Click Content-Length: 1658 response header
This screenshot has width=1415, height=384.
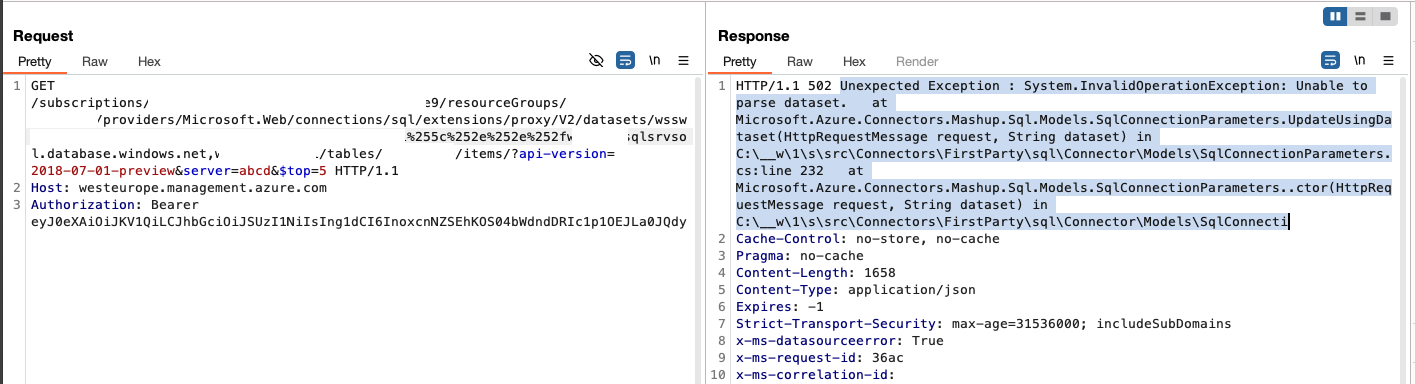click(815, 273)
